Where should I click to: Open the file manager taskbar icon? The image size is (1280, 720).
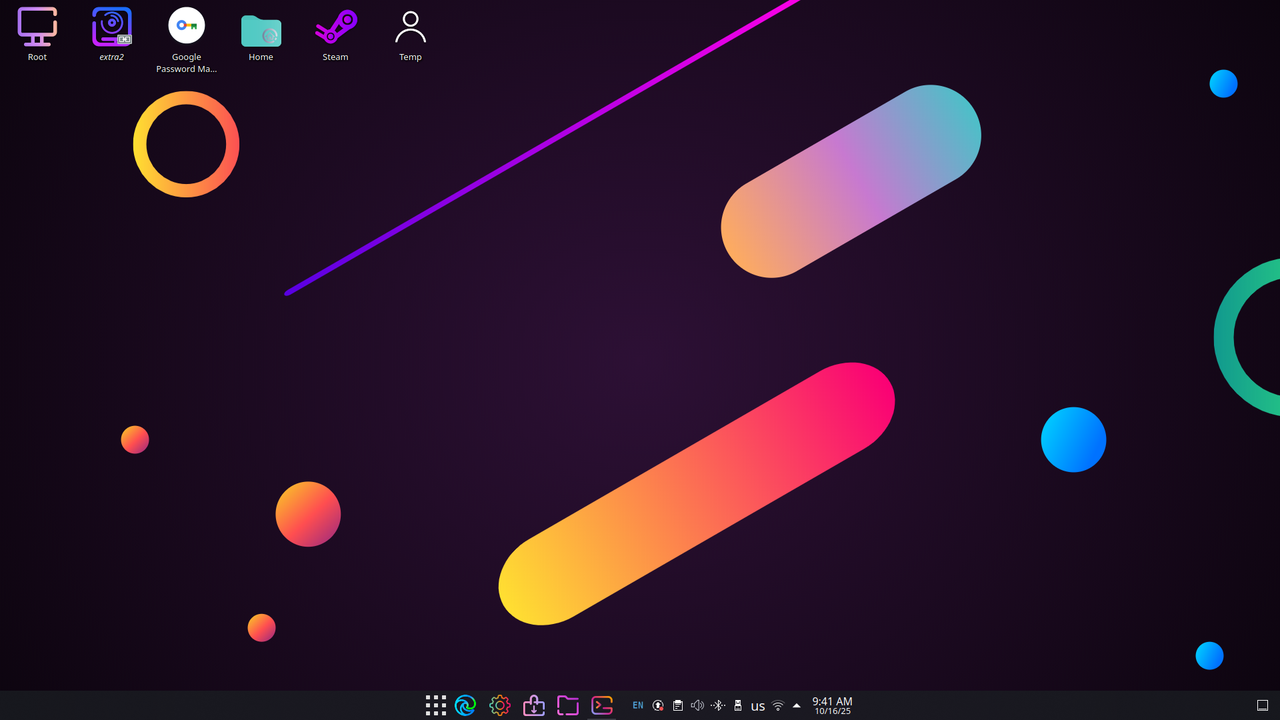pos(568,705)
